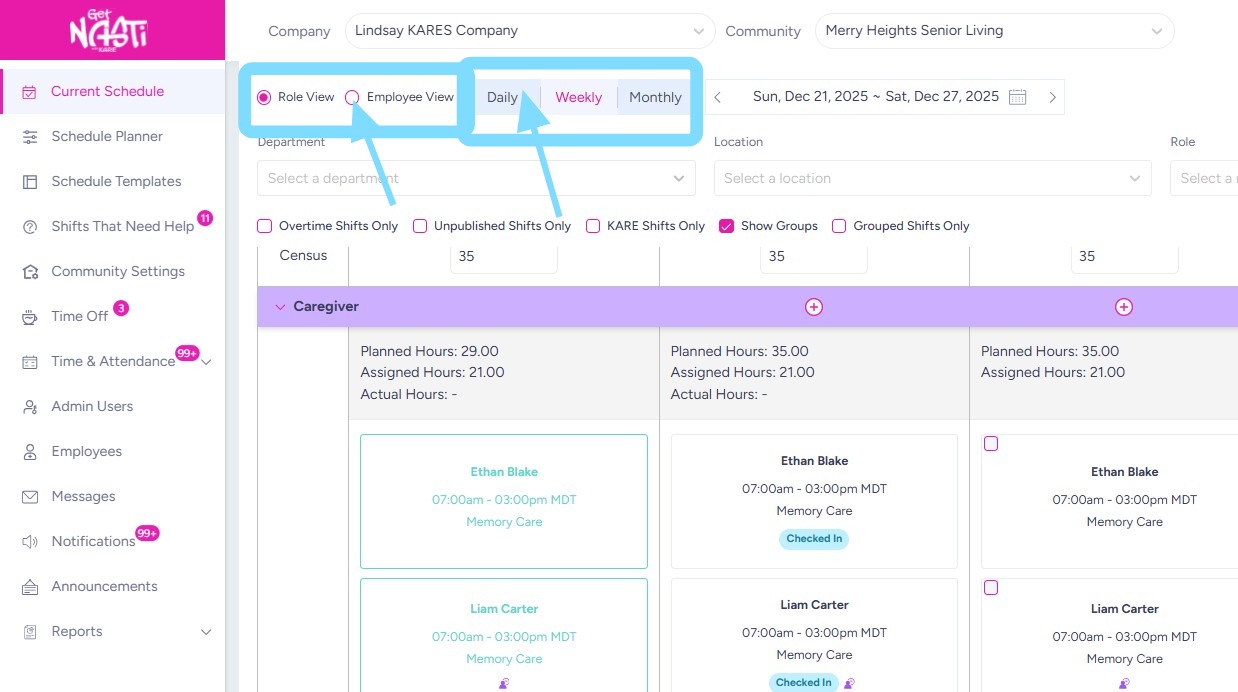1238x692 pixels.
Task: Go to the next week arrow
Action: coord(1052,97)
